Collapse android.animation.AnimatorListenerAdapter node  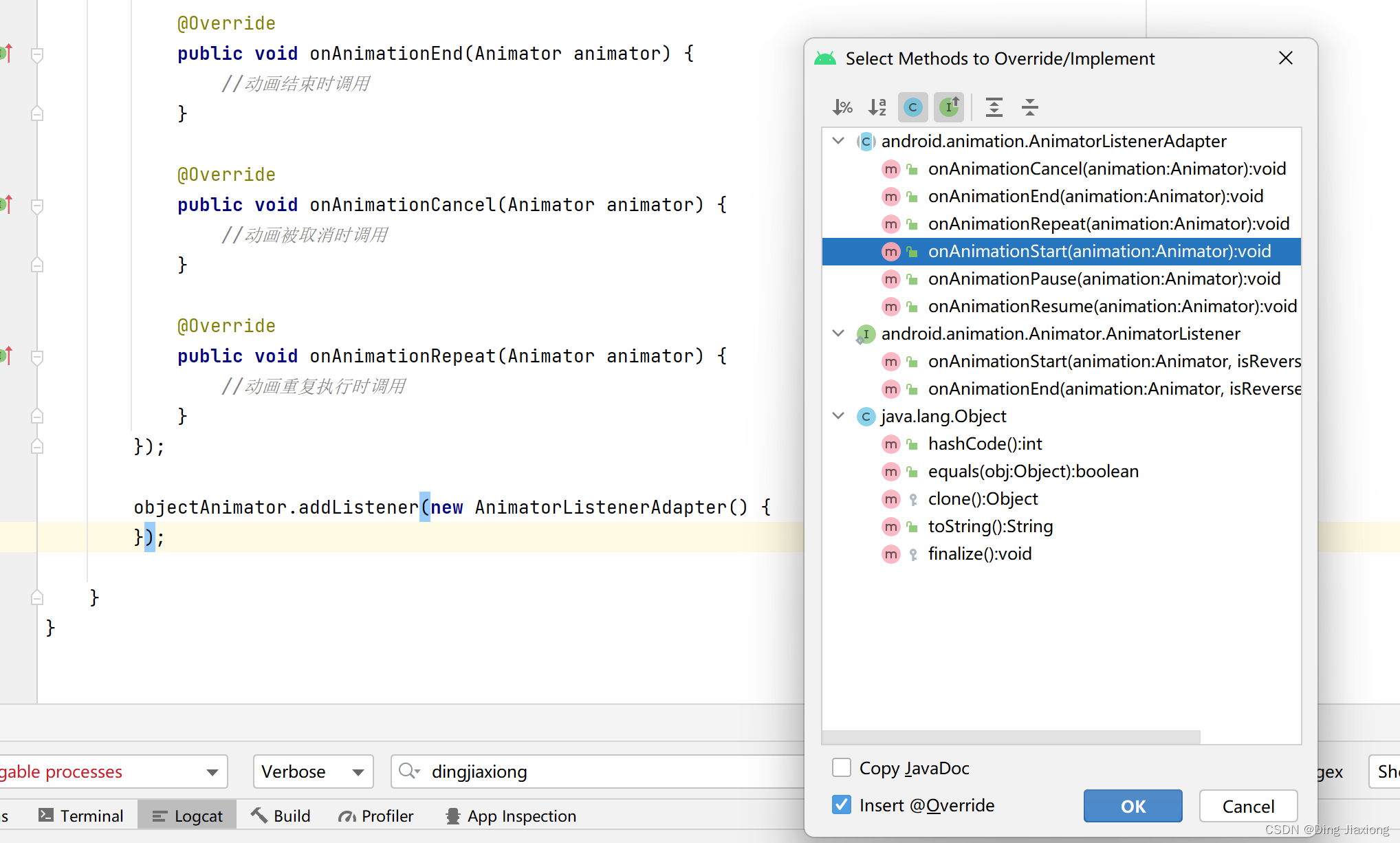coord(838,141)
